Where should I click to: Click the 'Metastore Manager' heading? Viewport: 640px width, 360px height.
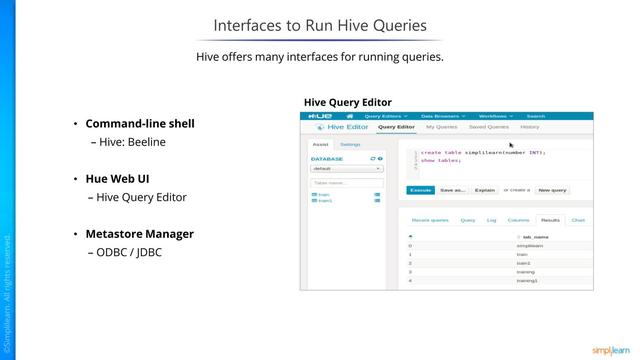pyautogui.click(x=140, y=234)
